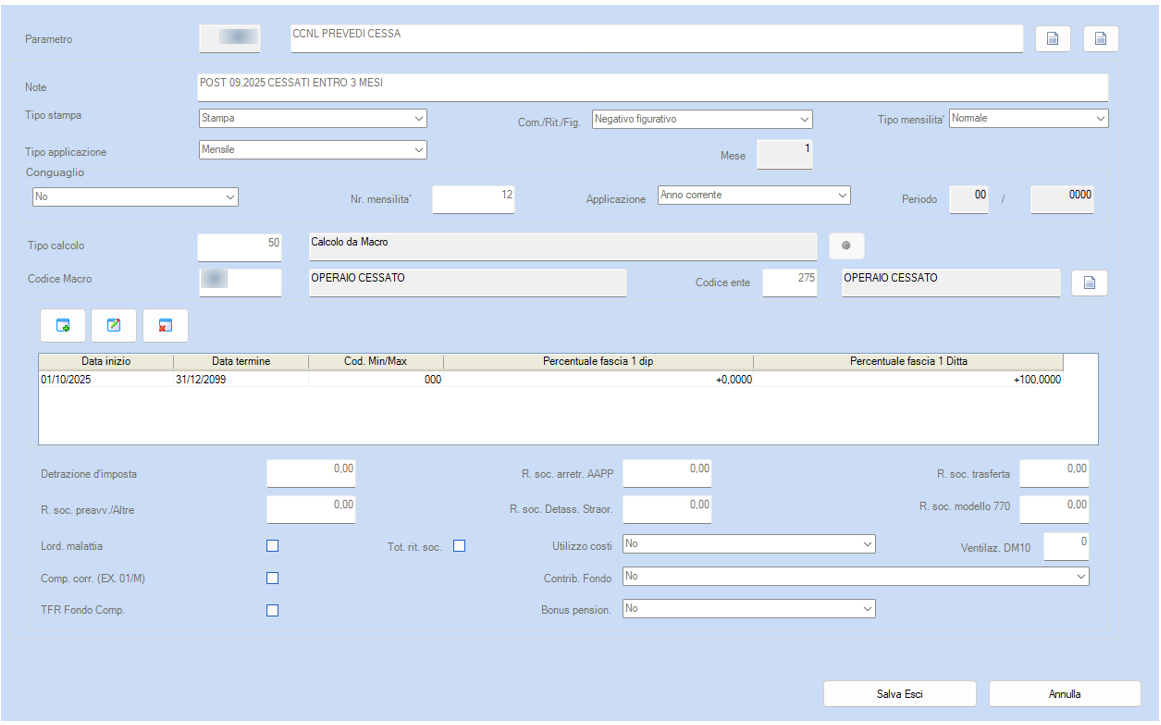
Task: Click the Codice ente field showing 275
Action: 789,282
